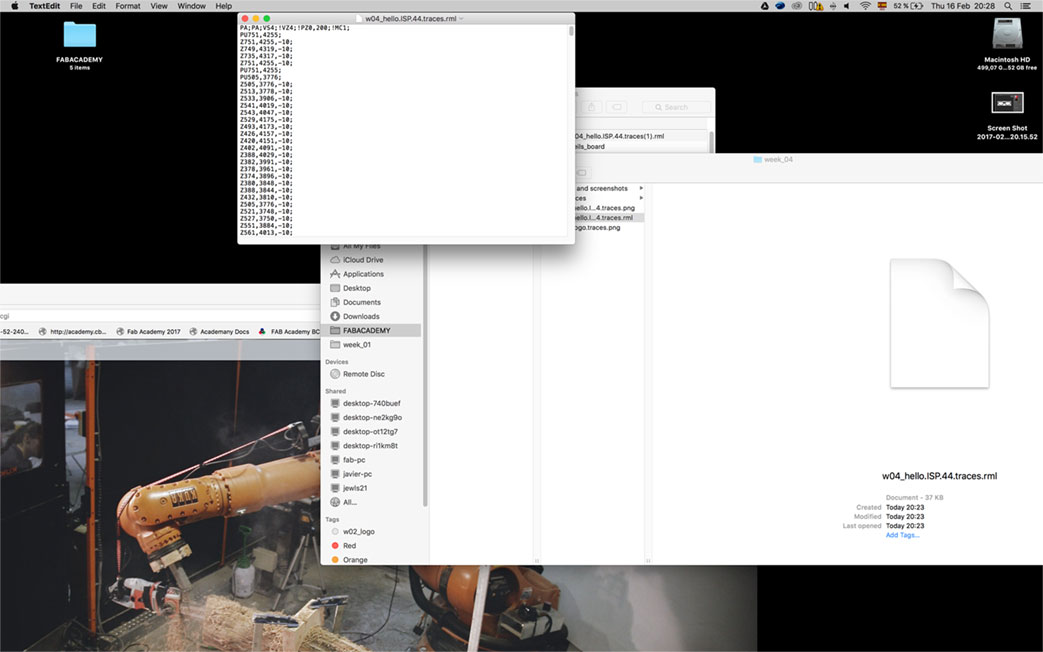Open http://academy.cb... browser bookmark

click(x=73, y=331)
